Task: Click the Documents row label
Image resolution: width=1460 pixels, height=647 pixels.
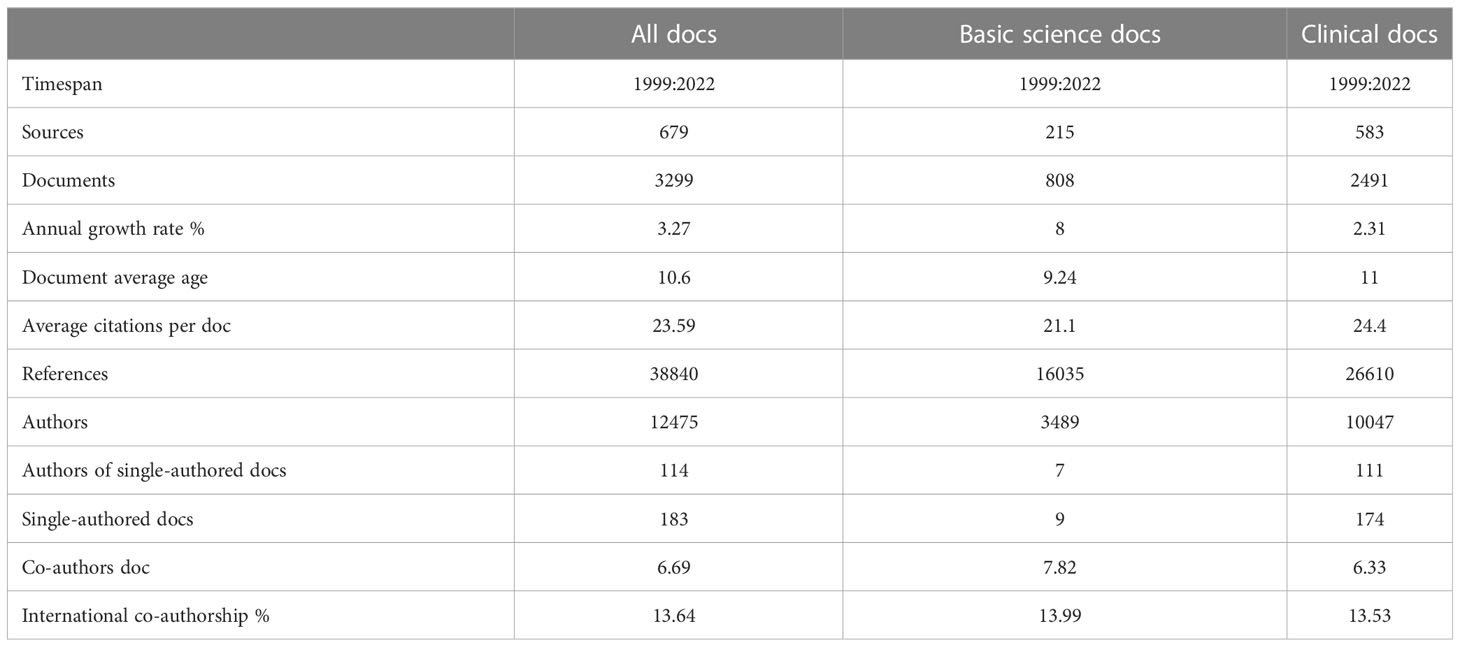Action: pyautogui.click(x=68, y=180)
